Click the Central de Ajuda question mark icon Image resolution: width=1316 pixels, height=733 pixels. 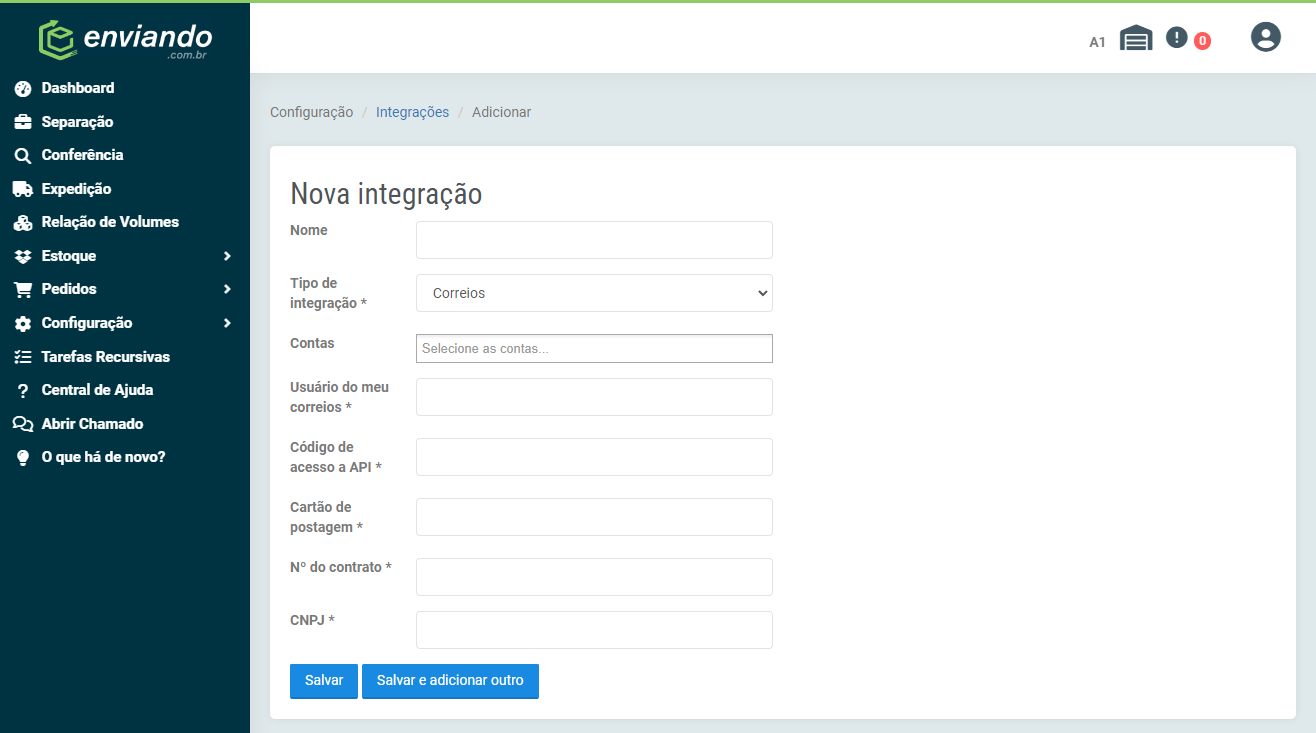click(23, 391)
